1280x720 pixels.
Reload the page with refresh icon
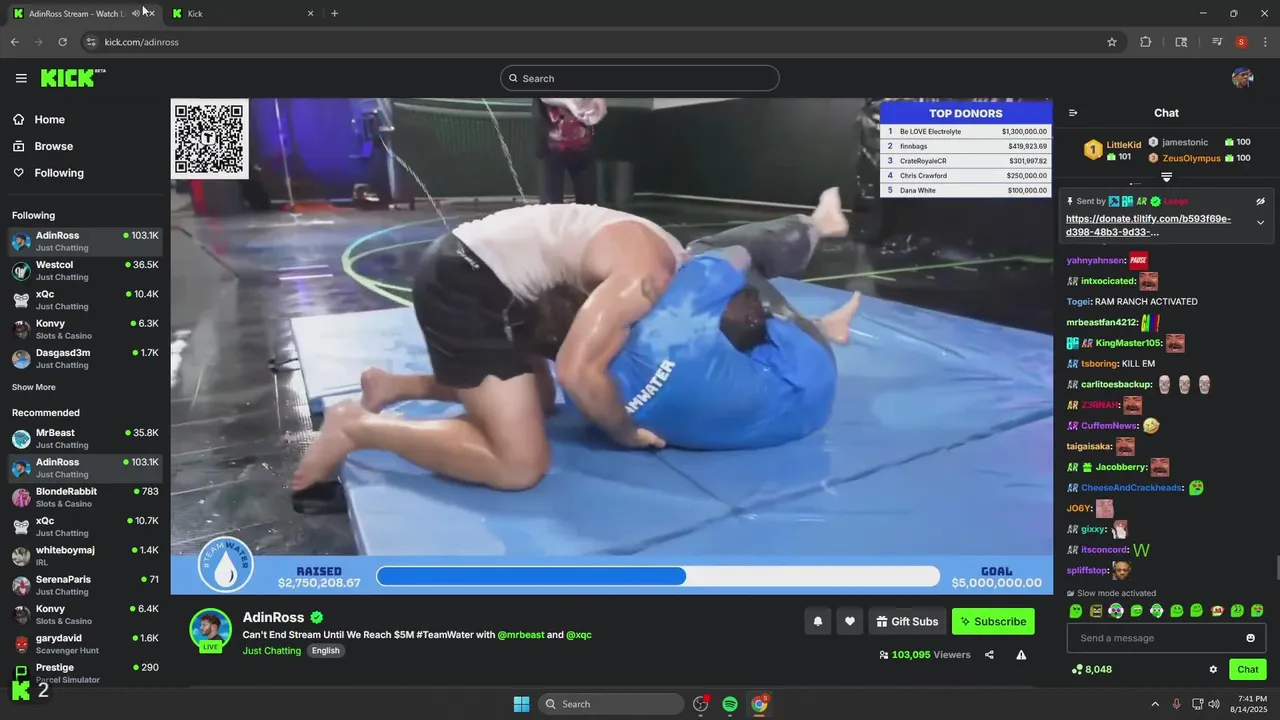pyautogui.click(x=62, y=42)
